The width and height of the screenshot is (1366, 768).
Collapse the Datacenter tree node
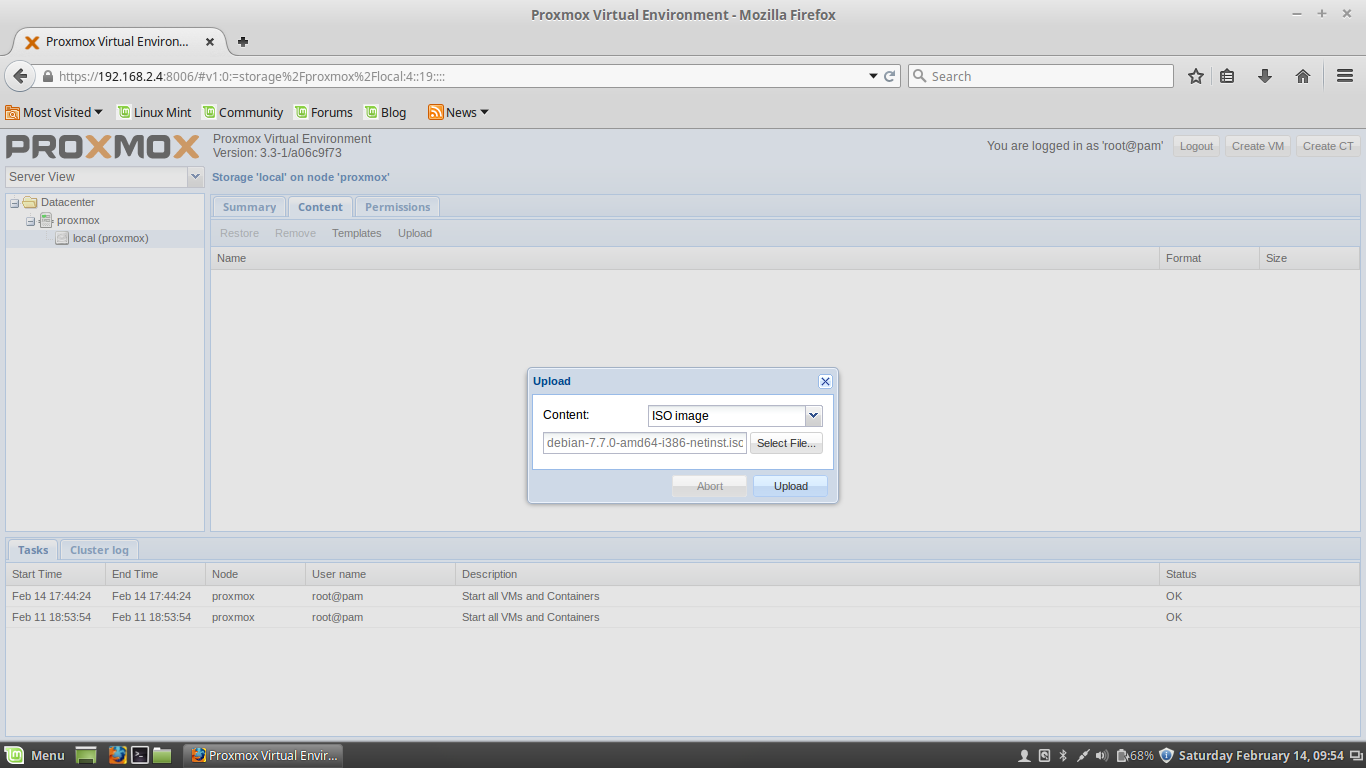point(15,203)
